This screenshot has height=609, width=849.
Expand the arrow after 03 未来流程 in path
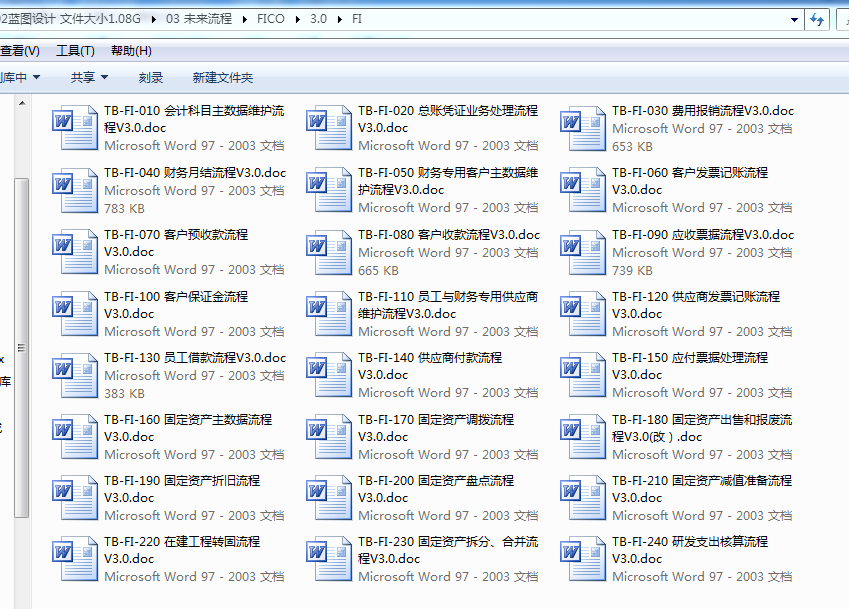tap(245, 19)
